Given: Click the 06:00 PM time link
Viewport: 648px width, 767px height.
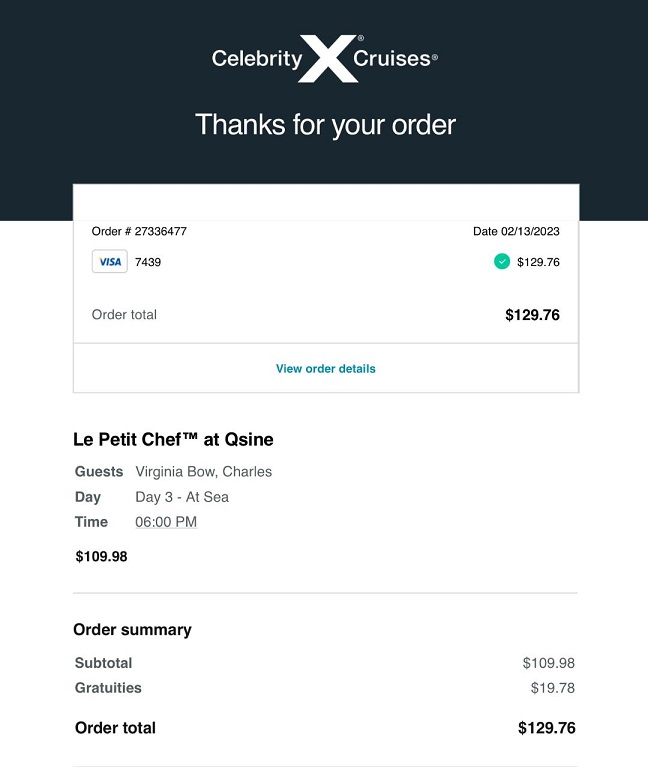Looking at the screenshot, I should click(x=166, y=522).
